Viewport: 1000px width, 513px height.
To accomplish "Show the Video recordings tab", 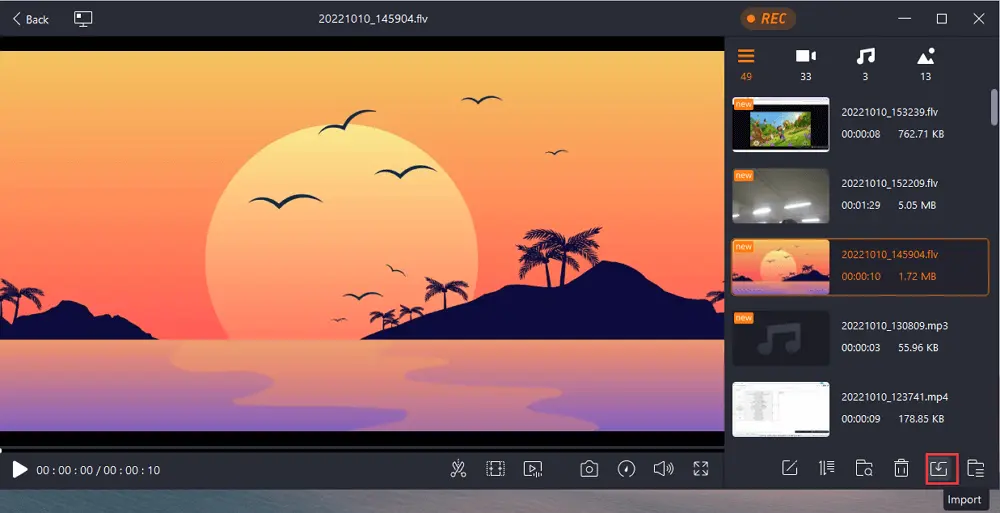I will 805,63.
